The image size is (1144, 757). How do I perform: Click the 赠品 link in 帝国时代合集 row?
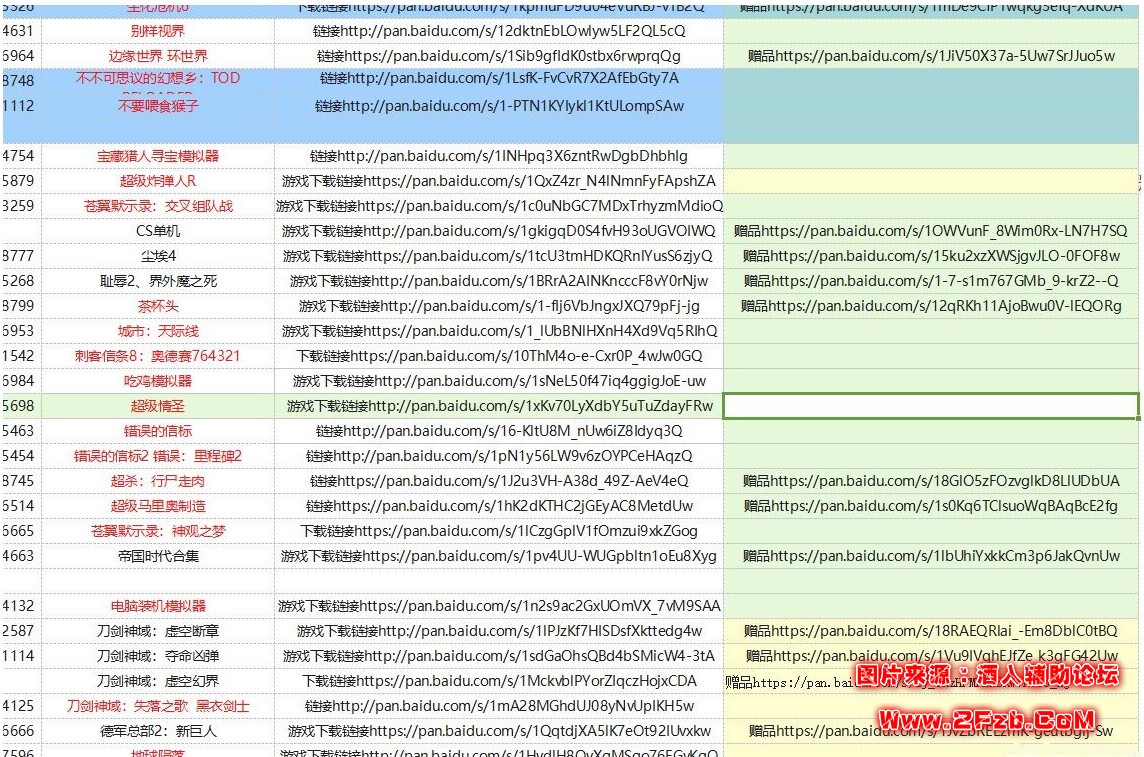931,556
